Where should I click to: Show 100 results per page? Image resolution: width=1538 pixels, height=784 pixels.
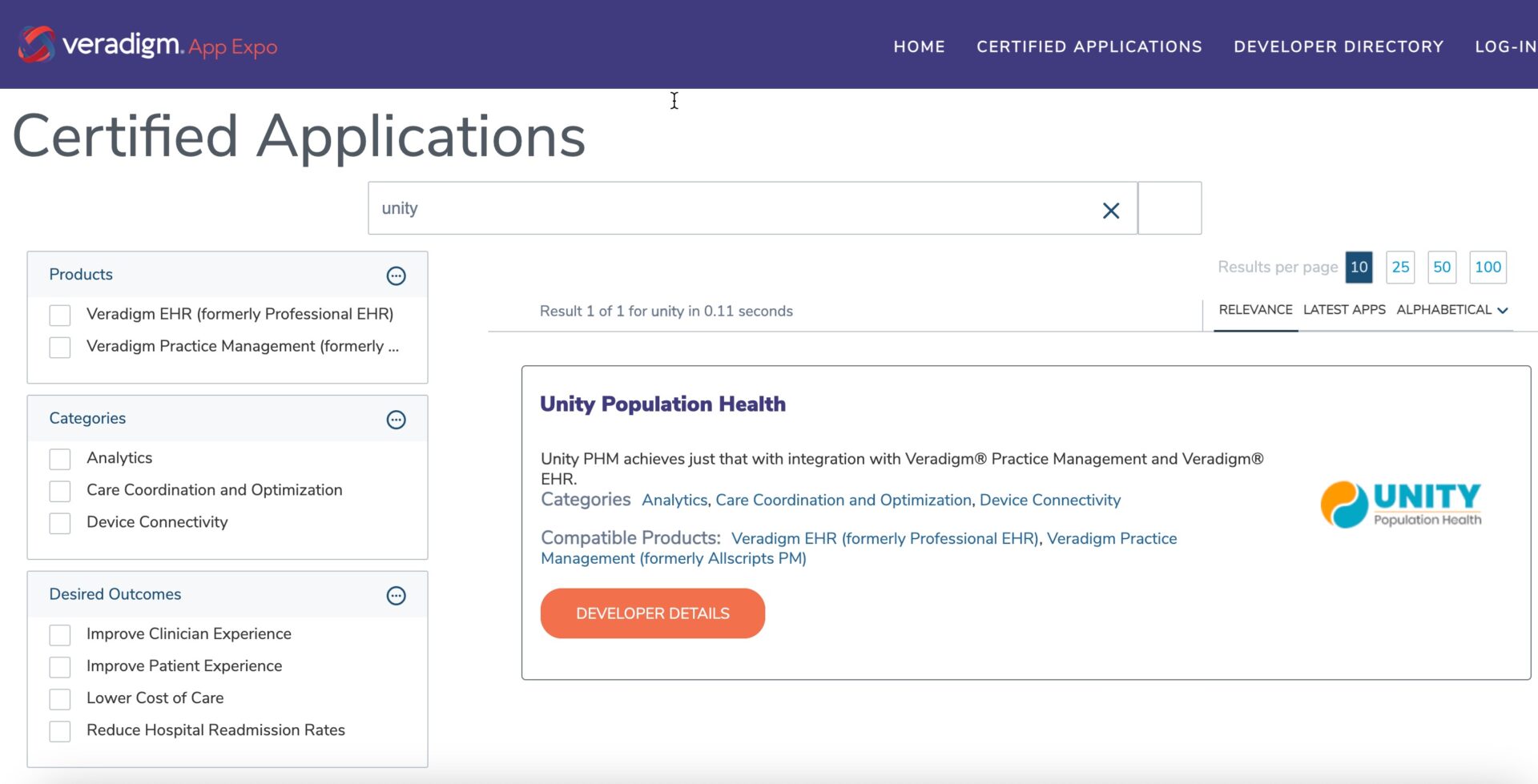1488,267
